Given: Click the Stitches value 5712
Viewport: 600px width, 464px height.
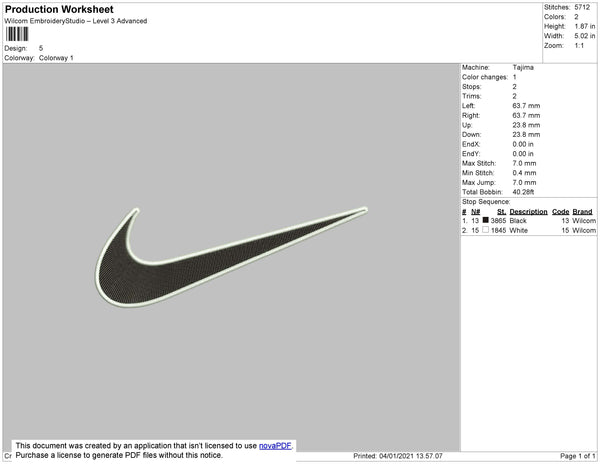Looking at the screenshot, I should point(582,7).
